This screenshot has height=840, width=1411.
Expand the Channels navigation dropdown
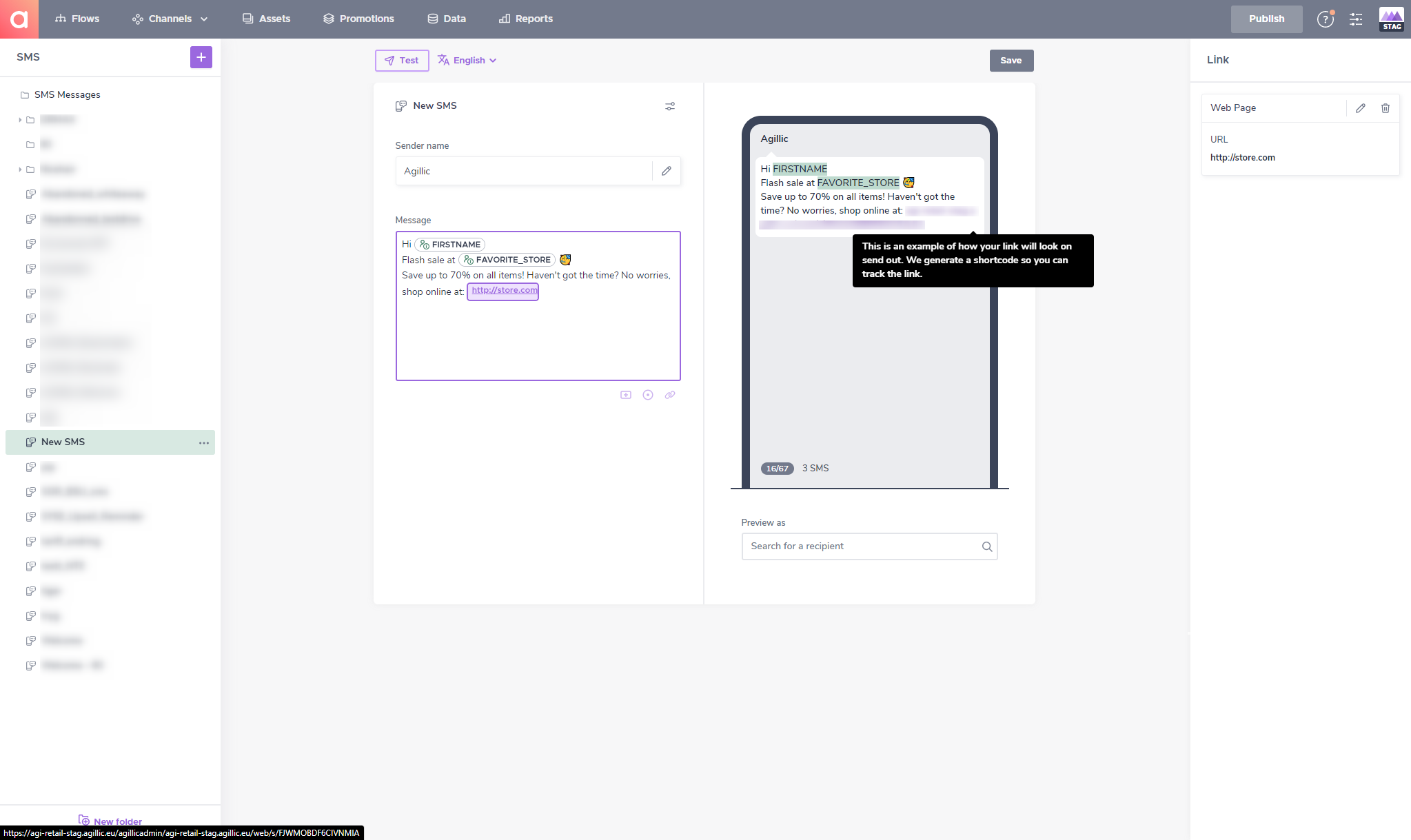click(x=169, y=19)
